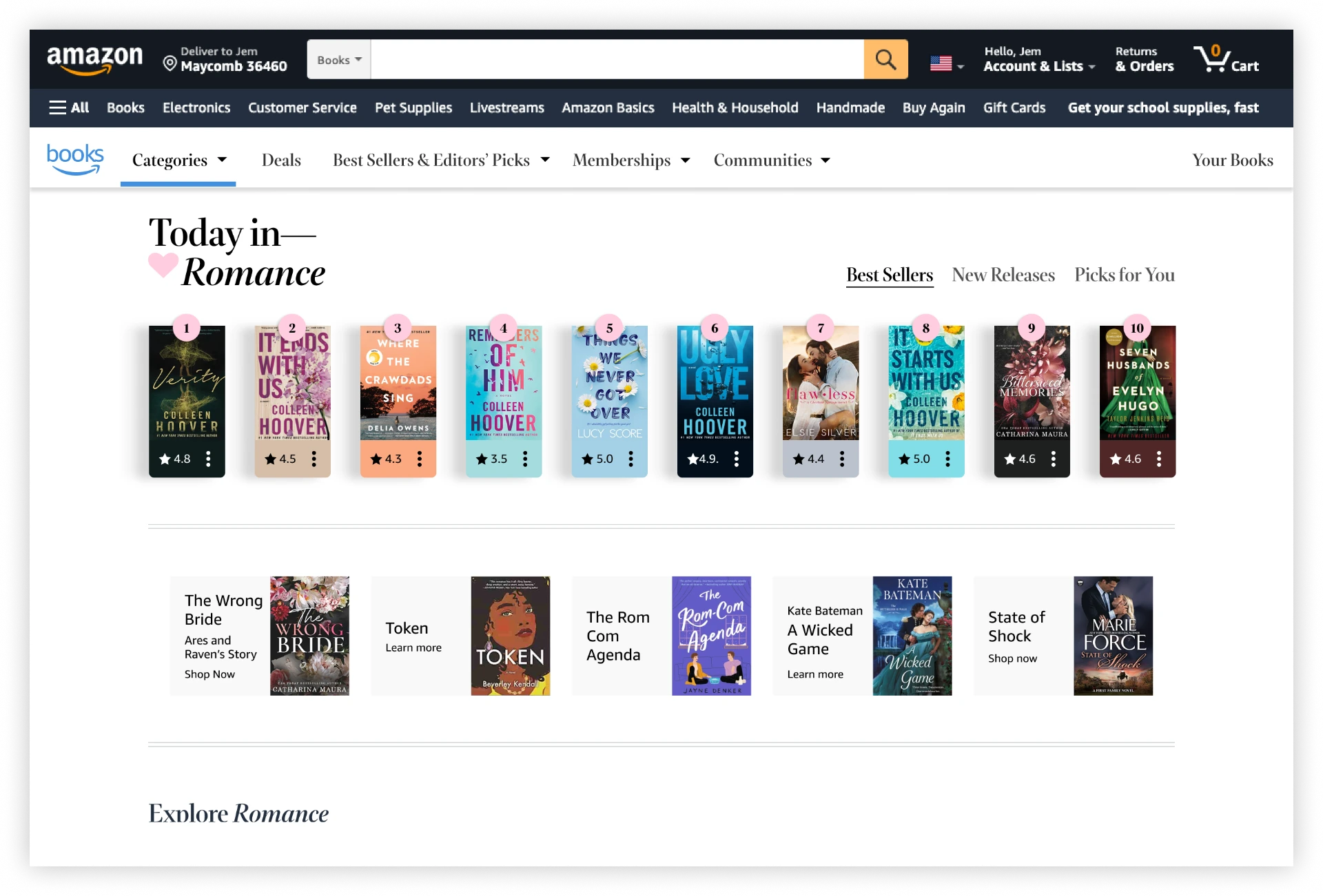Click the 4.4 star rating on Flawless

(x=809, y=459)
